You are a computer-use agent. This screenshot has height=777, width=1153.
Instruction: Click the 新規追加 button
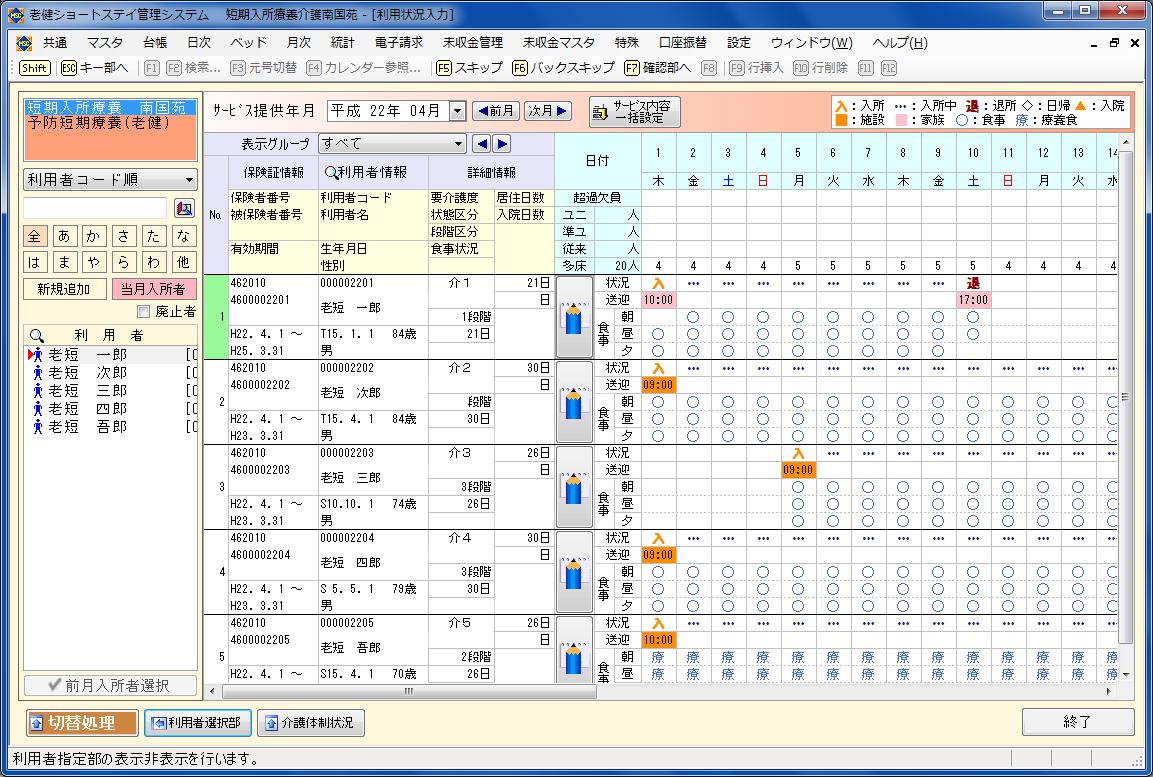(x=64, y=289)
